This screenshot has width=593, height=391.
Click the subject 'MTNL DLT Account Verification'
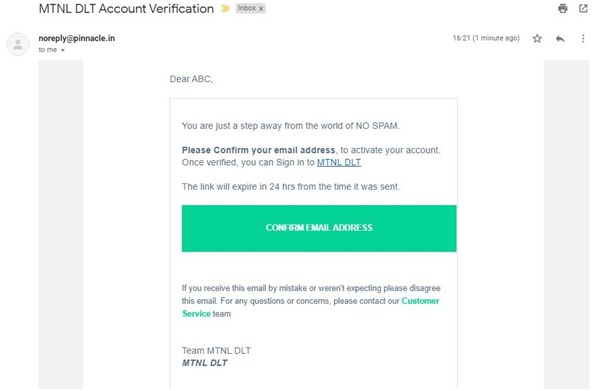126,9
